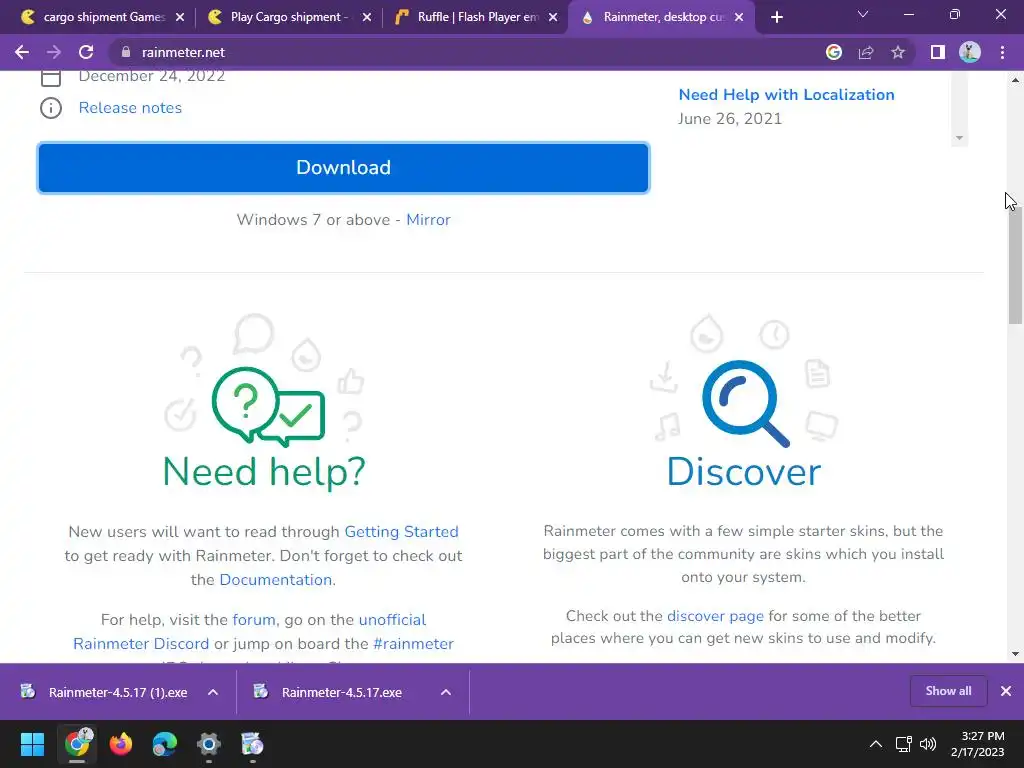Close the Ruffle Flash Player tab

coord(553,18)
